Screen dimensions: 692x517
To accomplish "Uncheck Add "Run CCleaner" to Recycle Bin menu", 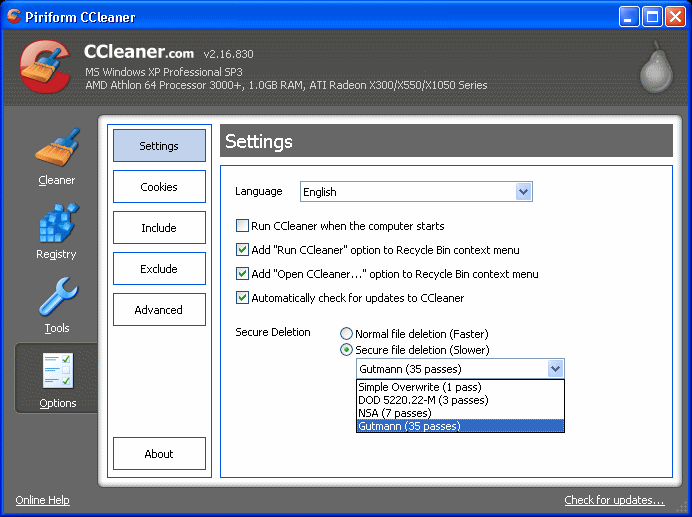I will pyautogui.click(x=242, y=250).
